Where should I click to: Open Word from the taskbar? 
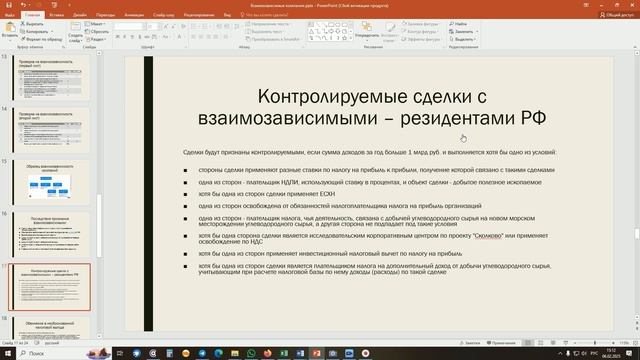pos(300,353)
